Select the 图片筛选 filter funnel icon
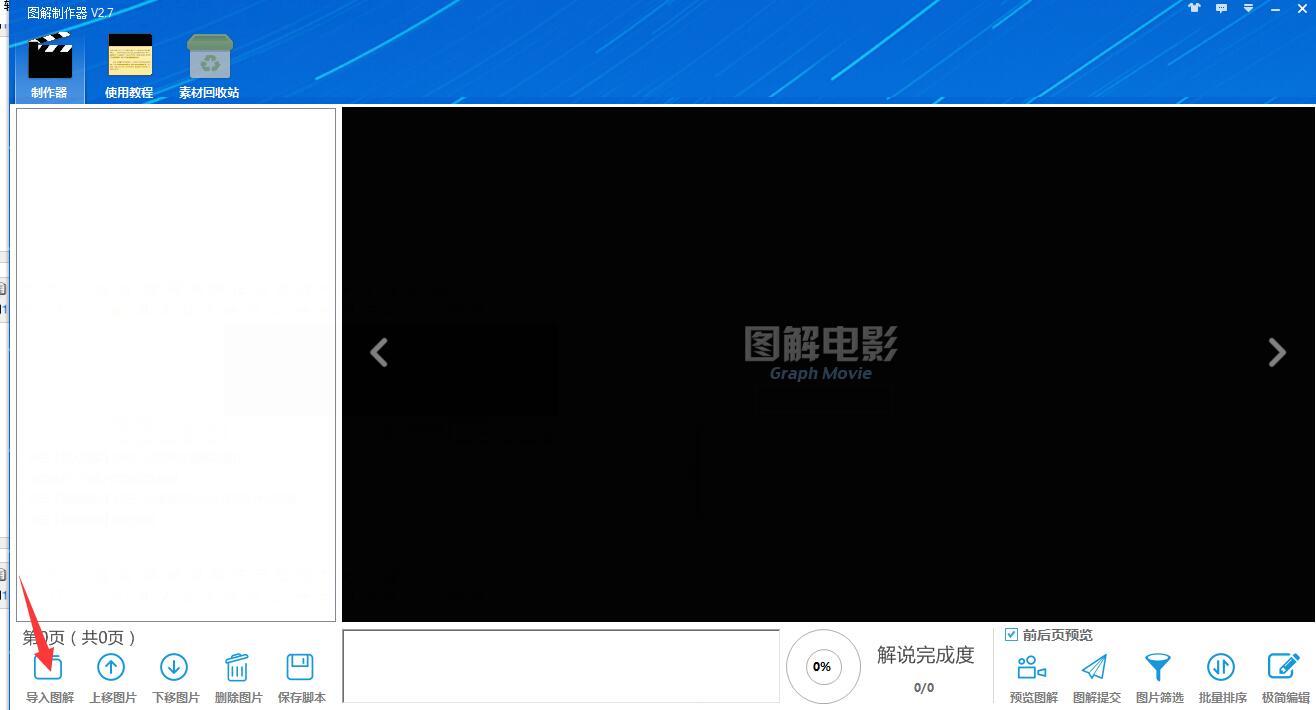The image size is (1316, 710). click(x=1158, y=667)
